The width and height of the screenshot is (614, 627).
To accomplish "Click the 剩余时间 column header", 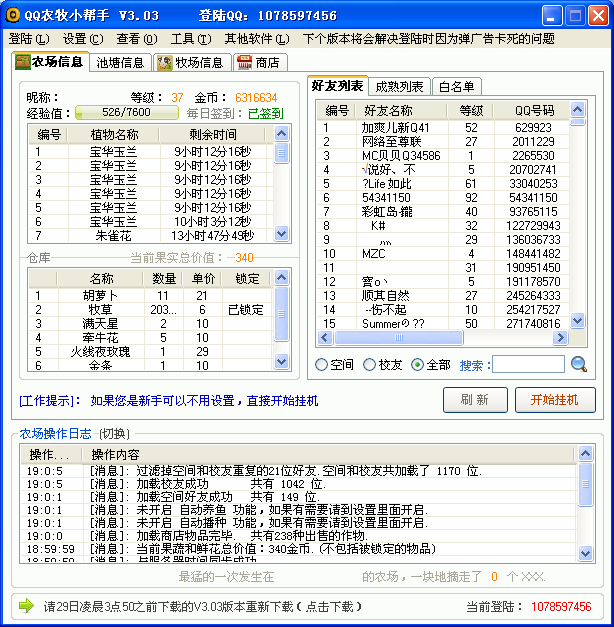I will (213, 135).
